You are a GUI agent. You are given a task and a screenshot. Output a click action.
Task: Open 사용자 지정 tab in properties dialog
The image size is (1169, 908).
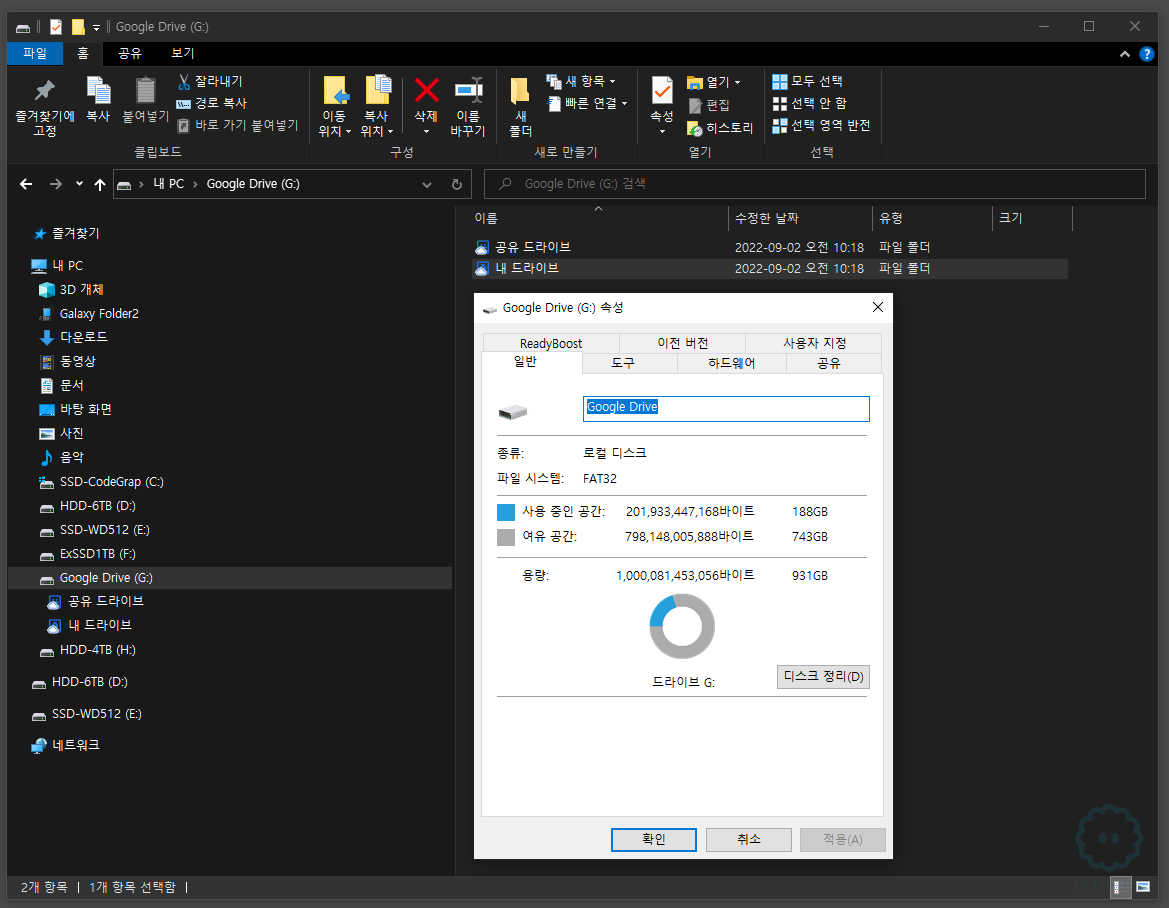click(814, 343)
